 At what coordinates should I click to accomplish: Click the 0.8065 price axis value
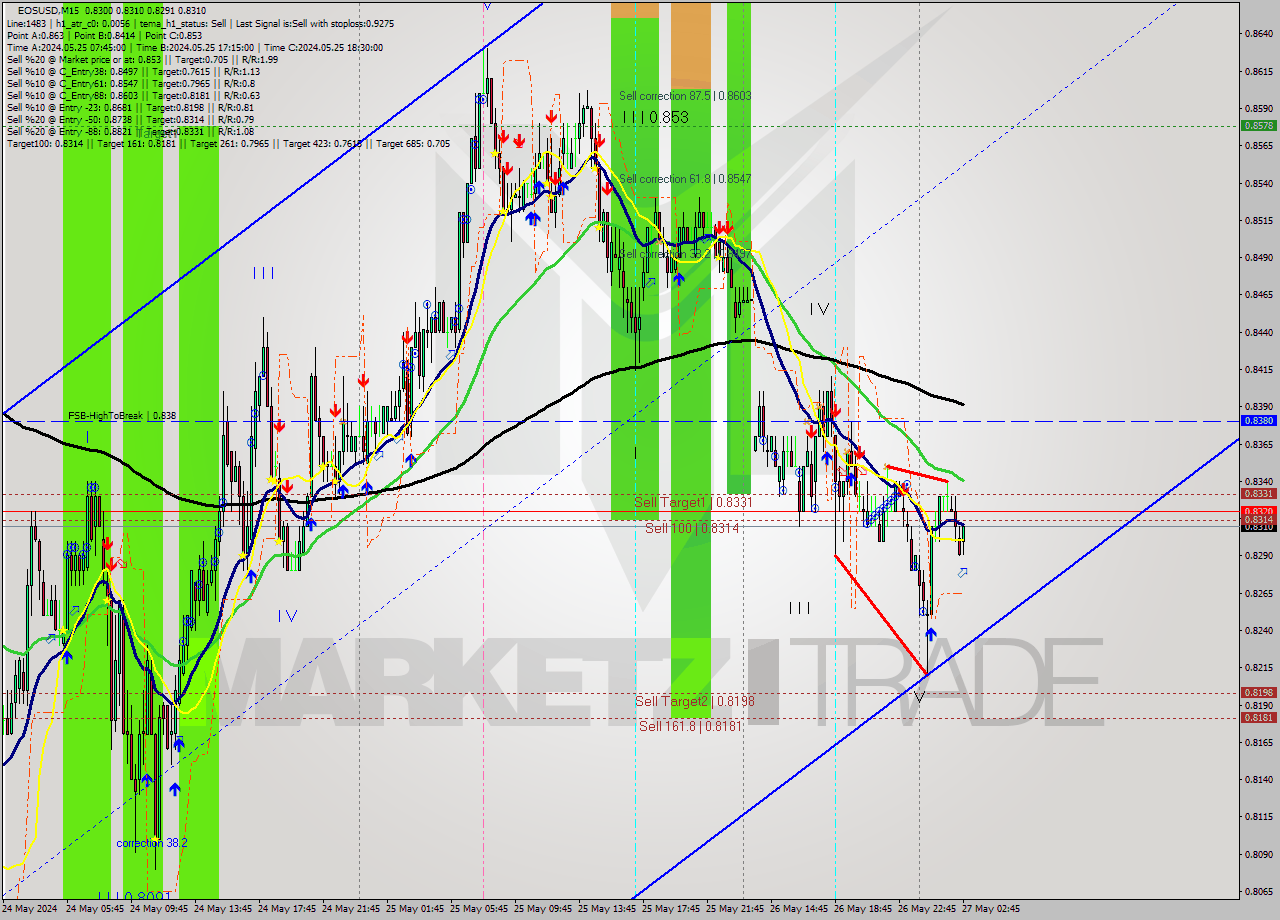[1258, 890]
